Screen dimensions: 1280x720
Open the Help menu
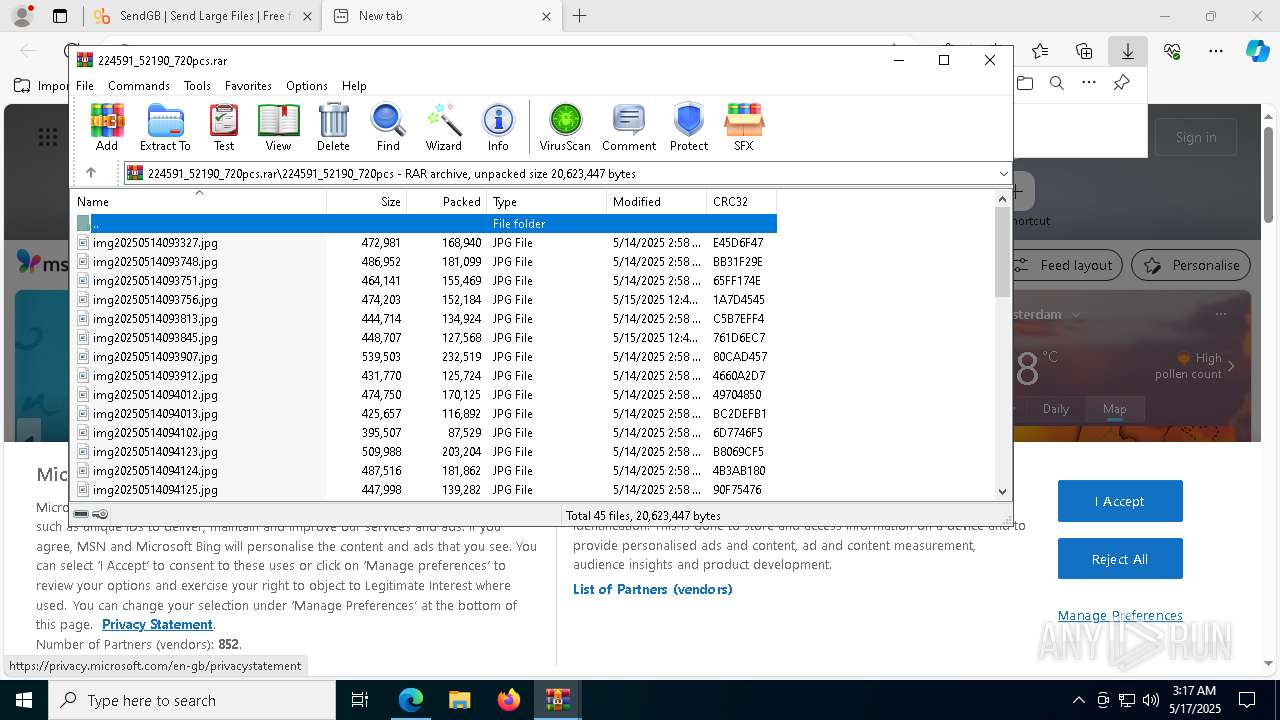(x=354, y=86)
